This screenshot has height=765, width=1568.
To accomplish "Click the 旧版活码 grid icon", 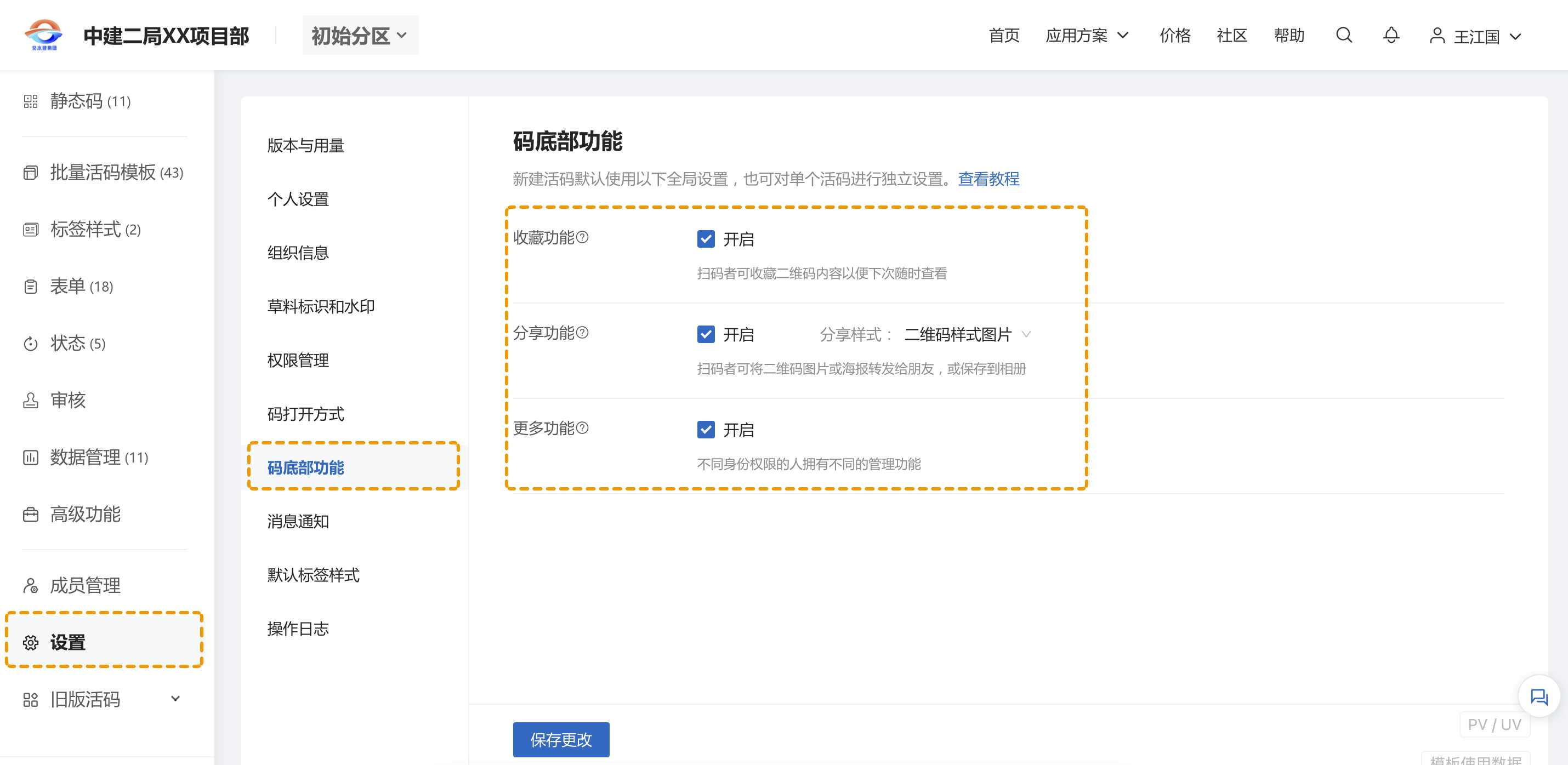I will tap(31, 700).
